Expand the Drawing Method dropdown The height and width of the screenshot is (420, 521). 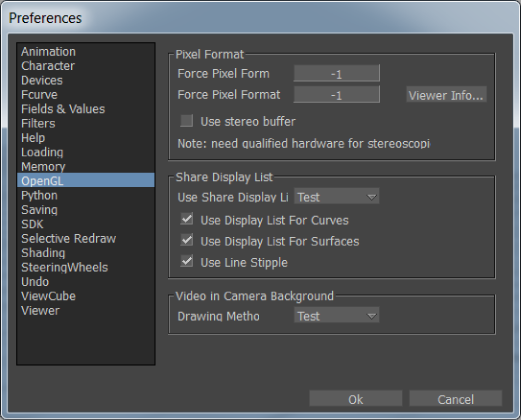pyautogui.click(x=336, y=315)
